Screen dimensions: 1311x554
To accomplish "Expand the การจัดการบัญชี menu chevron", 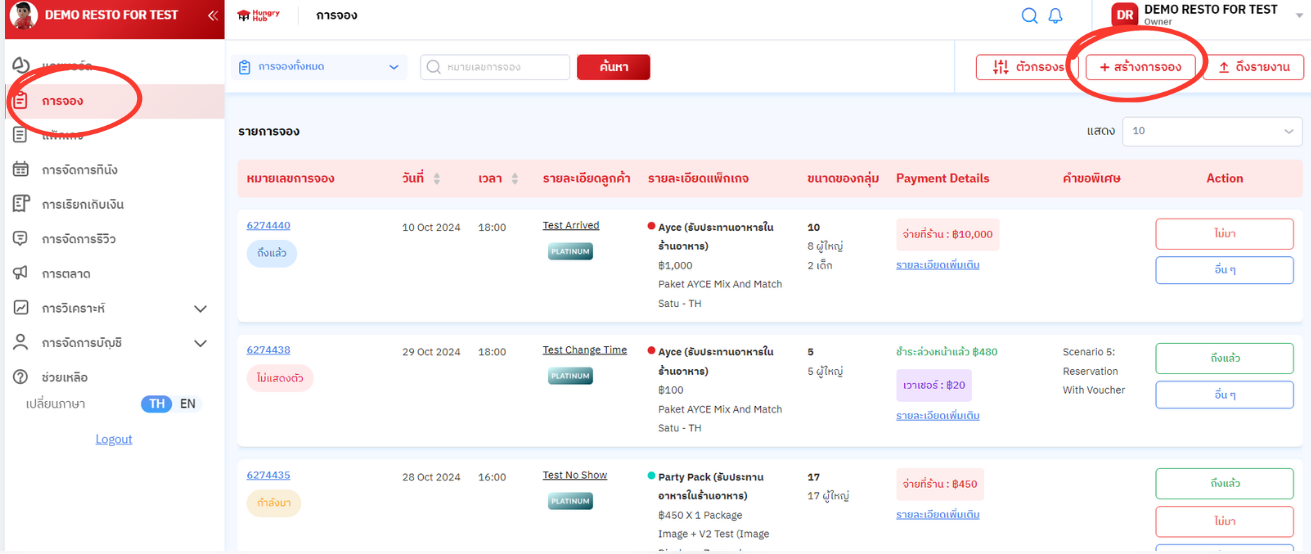I will pyautogui.click(x=200, y=343).
